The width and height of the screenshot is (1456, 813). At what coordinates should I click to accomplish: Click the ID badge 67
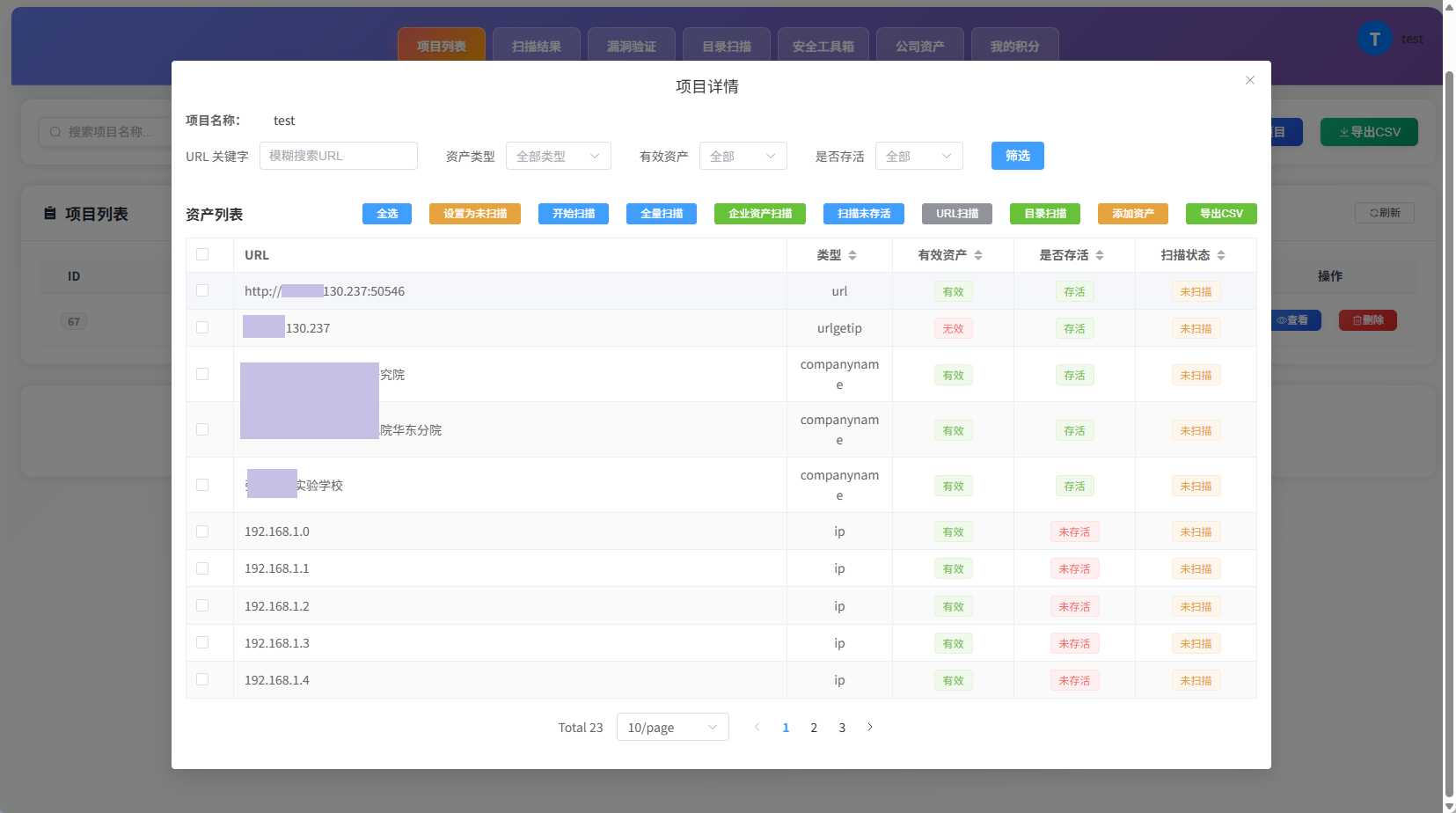pyautogui.click(x=74, y=321)
